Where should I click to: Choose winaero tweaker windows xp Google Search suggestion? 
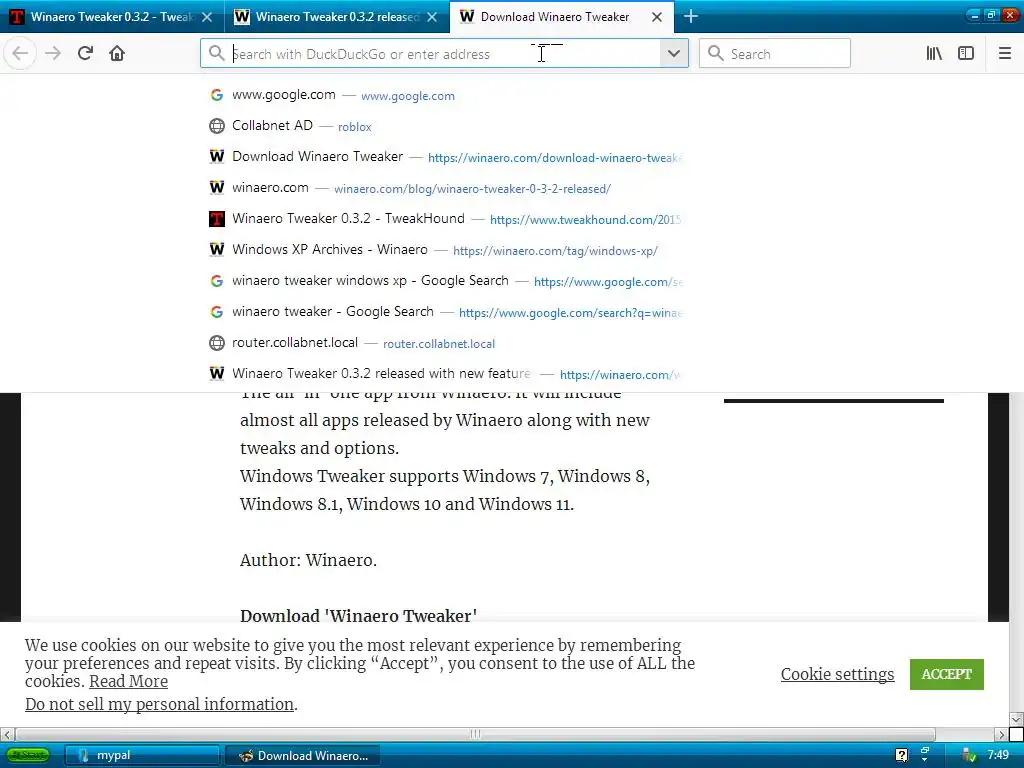click(x=444, y=281)
